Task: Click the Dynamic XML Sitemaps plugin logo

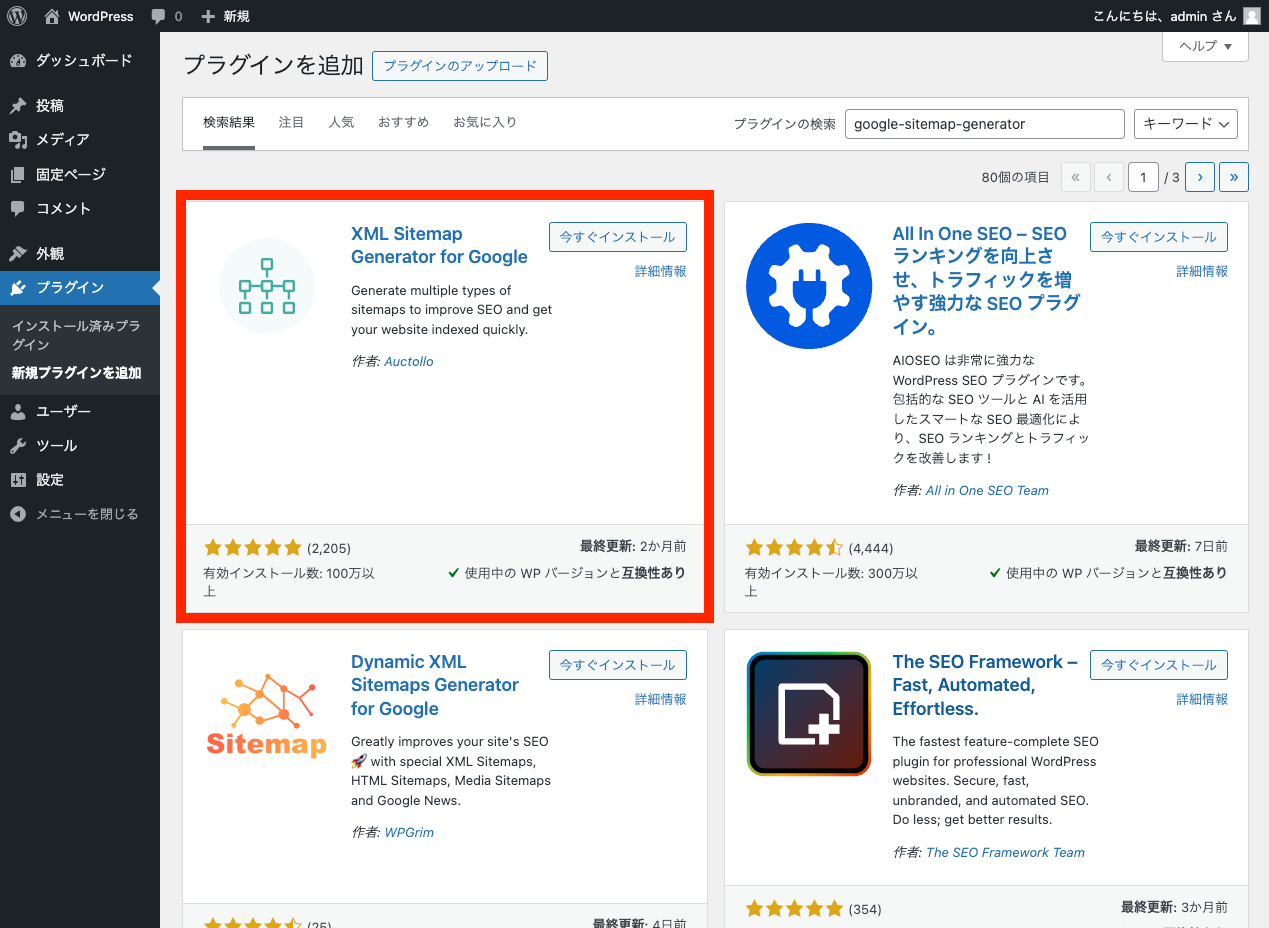Action: click(267, 714)
